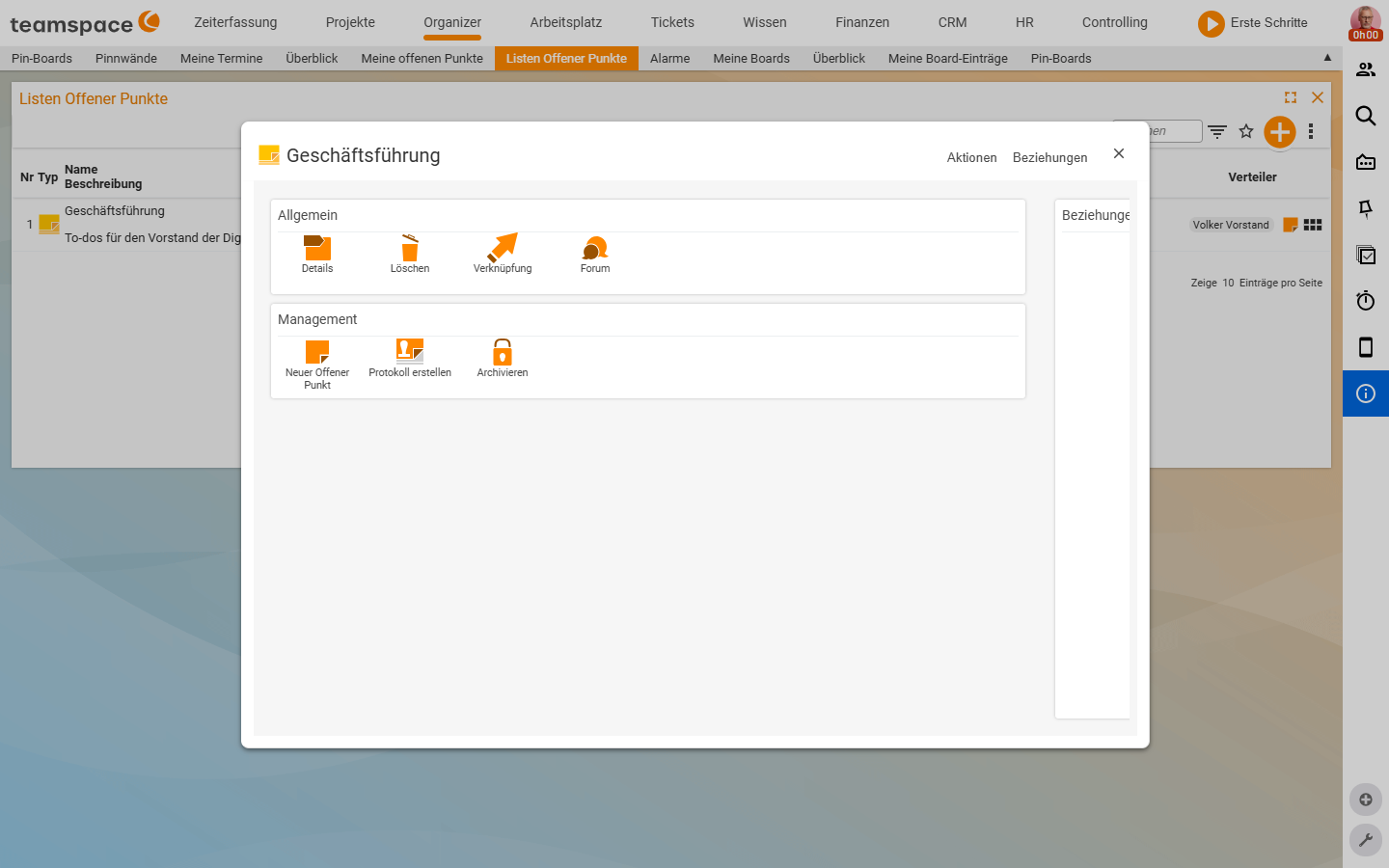Click the round plus button at bottom right
Image resolution: width=1389 pixels, height=868 pixels.
click(x=1366, y=800)
